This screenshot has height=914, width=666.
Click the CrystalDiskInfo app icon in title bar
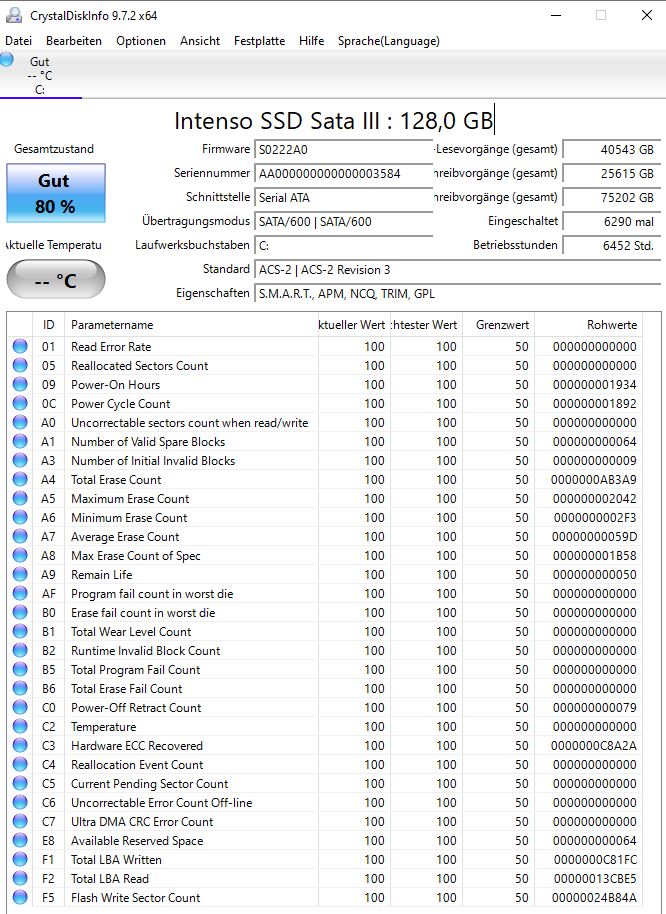click(x=13, y=15)
